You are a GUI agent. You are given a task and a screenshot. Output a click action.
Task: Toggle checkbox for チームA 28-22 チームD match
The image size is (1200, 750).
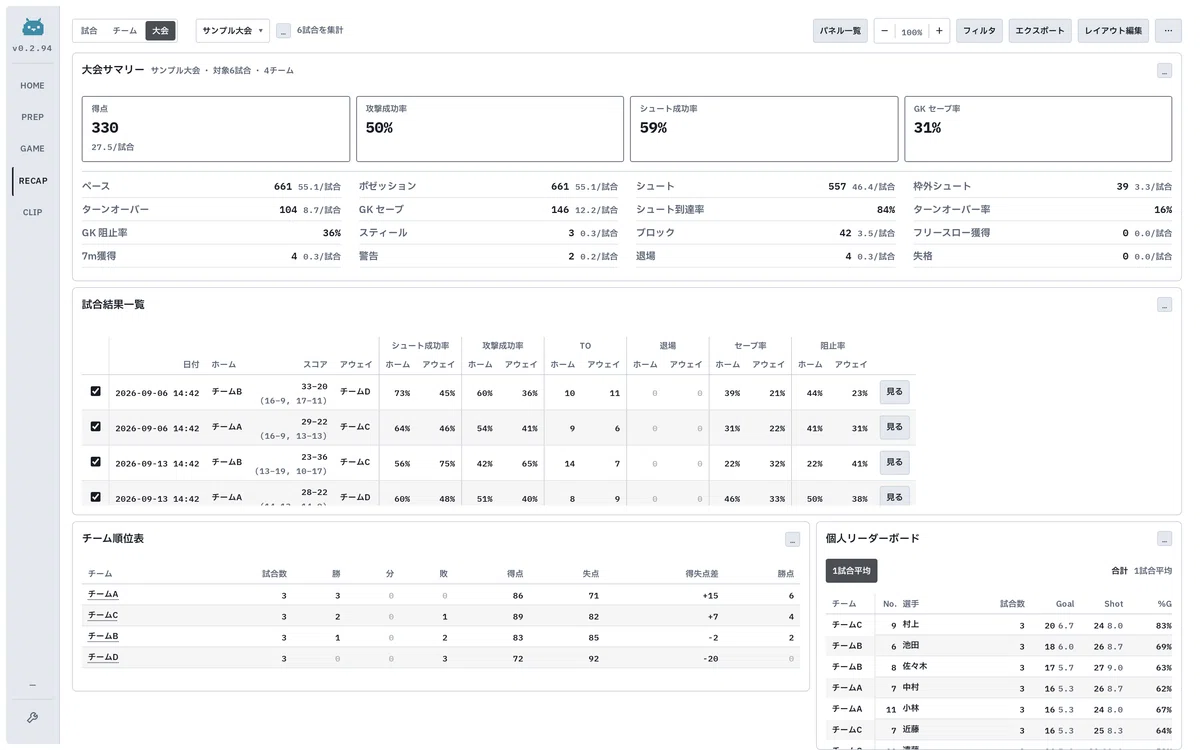tap(95, 496)
